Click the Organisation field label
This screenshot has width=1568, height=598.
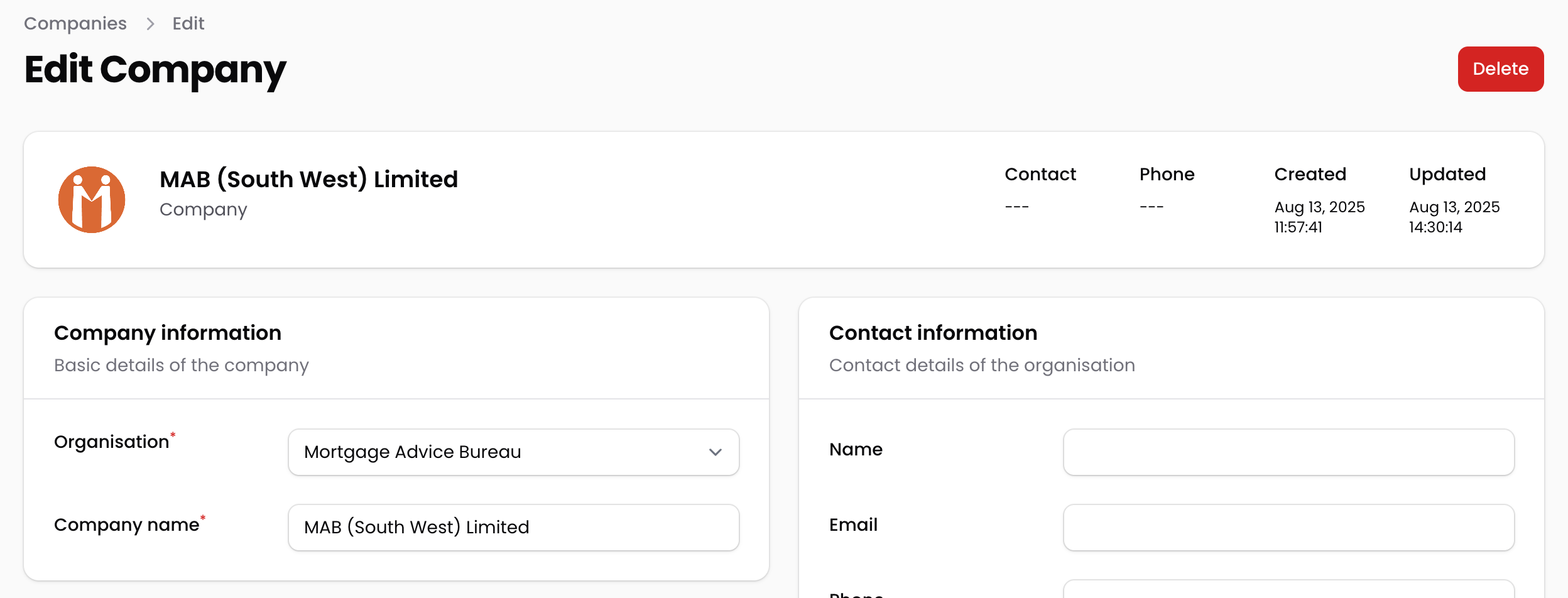pyautogui.click(x=112, y=442)
